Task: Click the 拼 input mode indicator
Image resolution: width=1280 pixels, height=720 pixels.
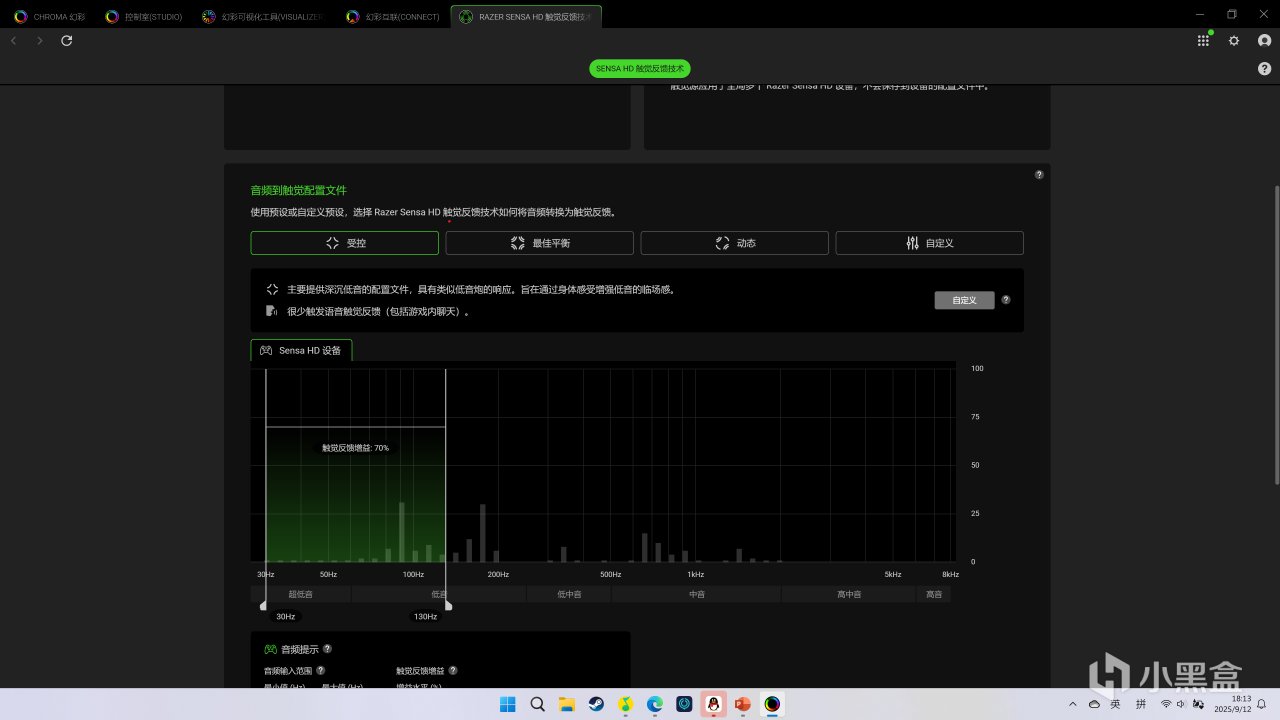Action: [1141, 704]
